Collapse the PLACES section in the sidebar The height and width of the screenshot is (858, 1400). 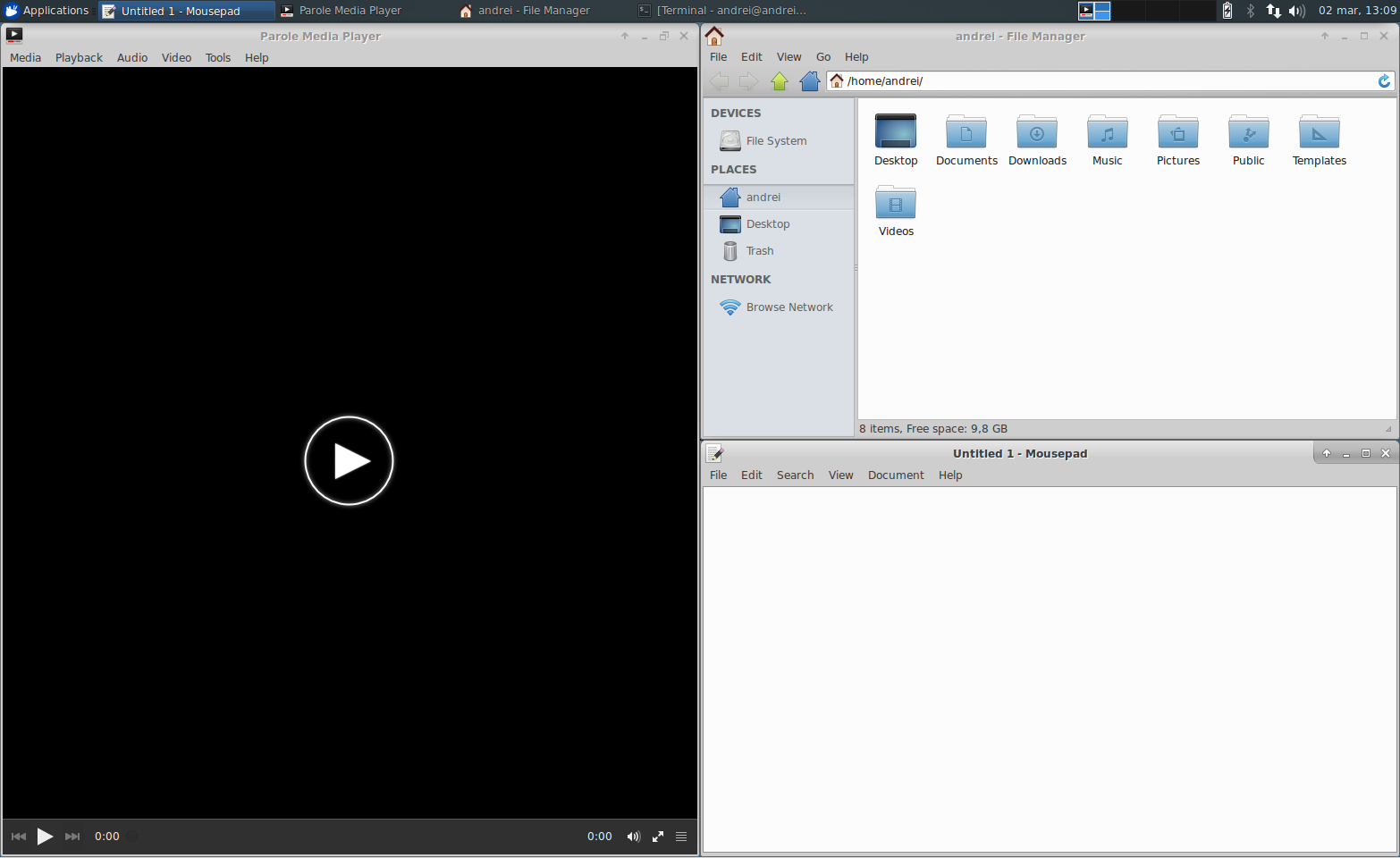[x=733, y=169]
